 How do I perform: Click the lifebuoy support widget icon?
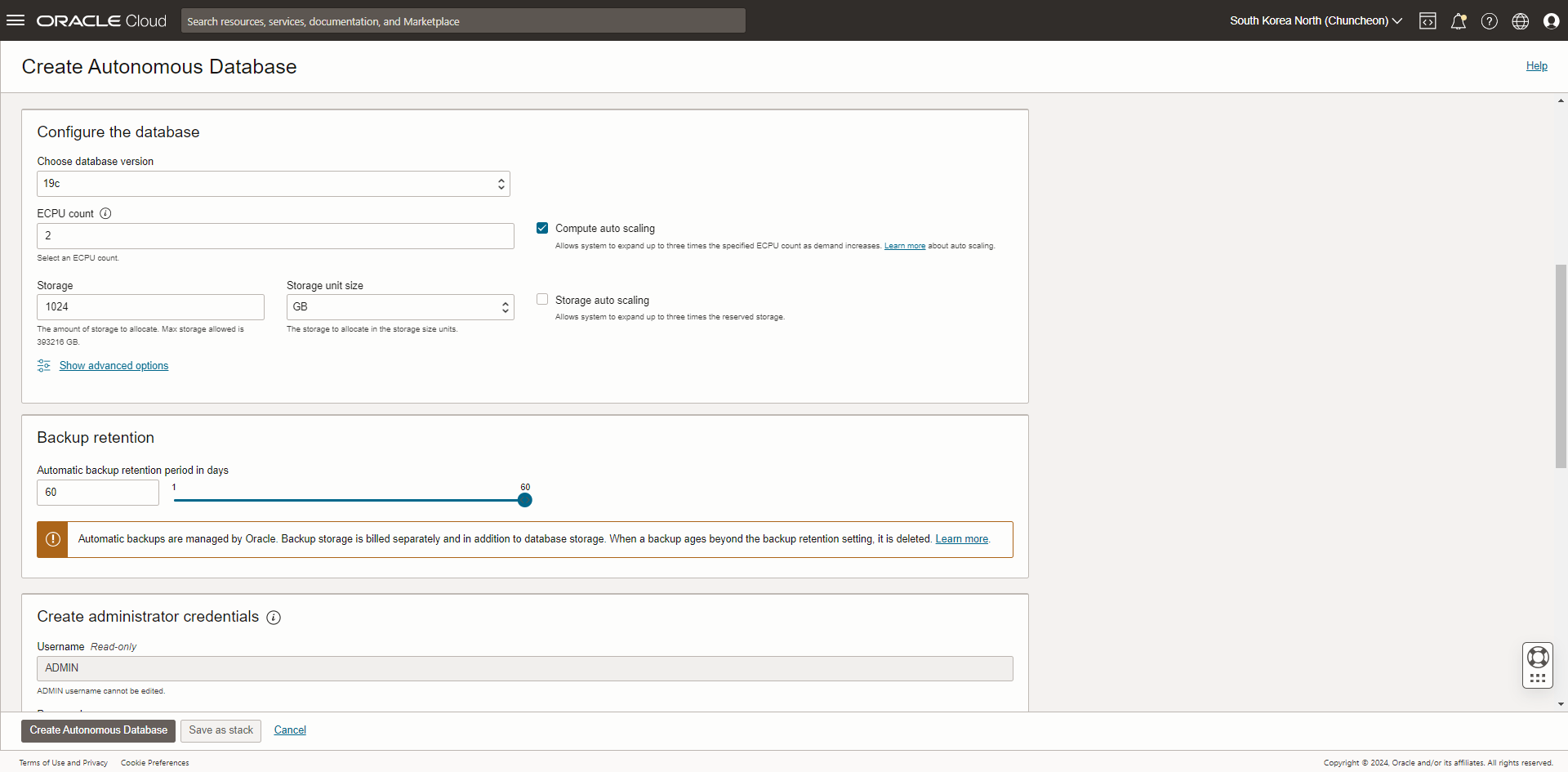(1538, 657)
